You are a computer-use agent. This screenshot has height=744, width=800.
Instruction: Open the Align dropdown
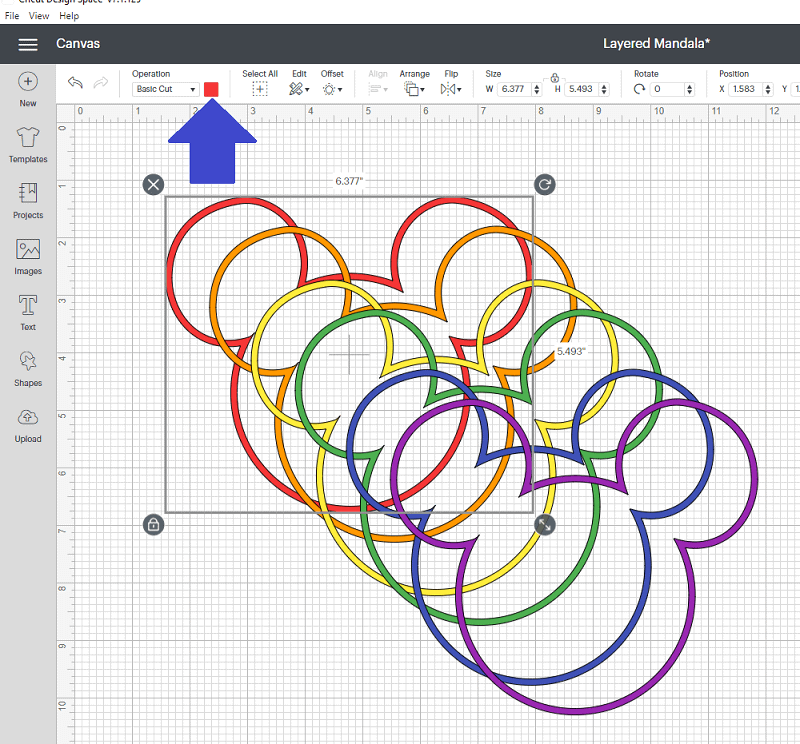pyautogui.click(x=378, y=89)
